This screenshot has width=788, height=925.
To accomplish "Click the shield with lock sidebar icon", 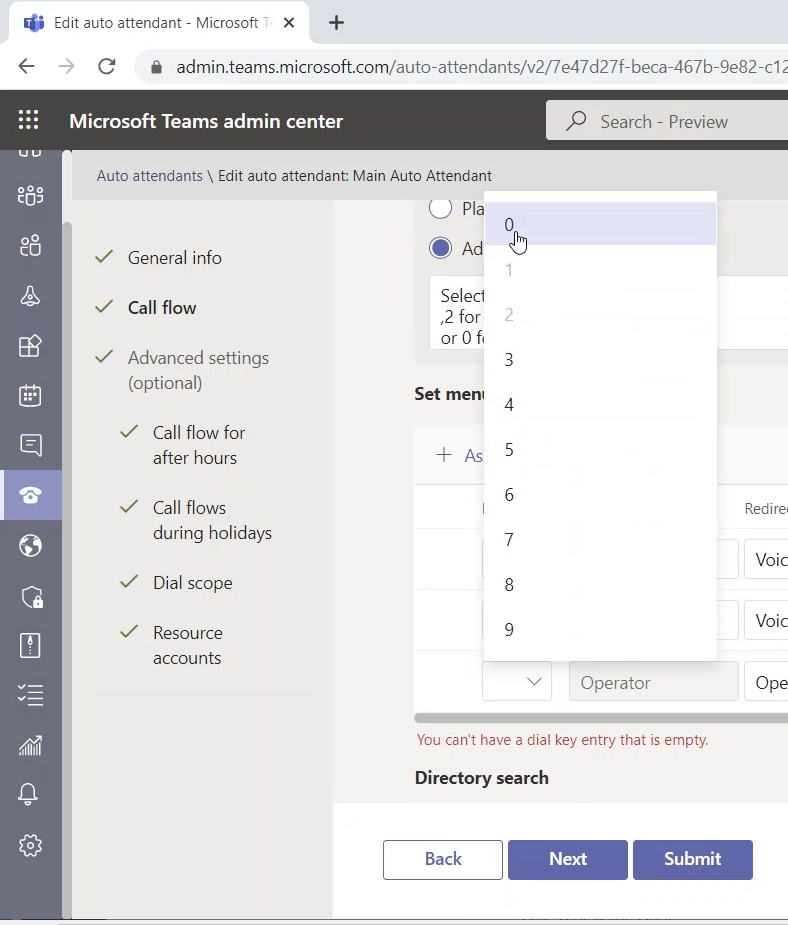I will [x=30, y=597].
